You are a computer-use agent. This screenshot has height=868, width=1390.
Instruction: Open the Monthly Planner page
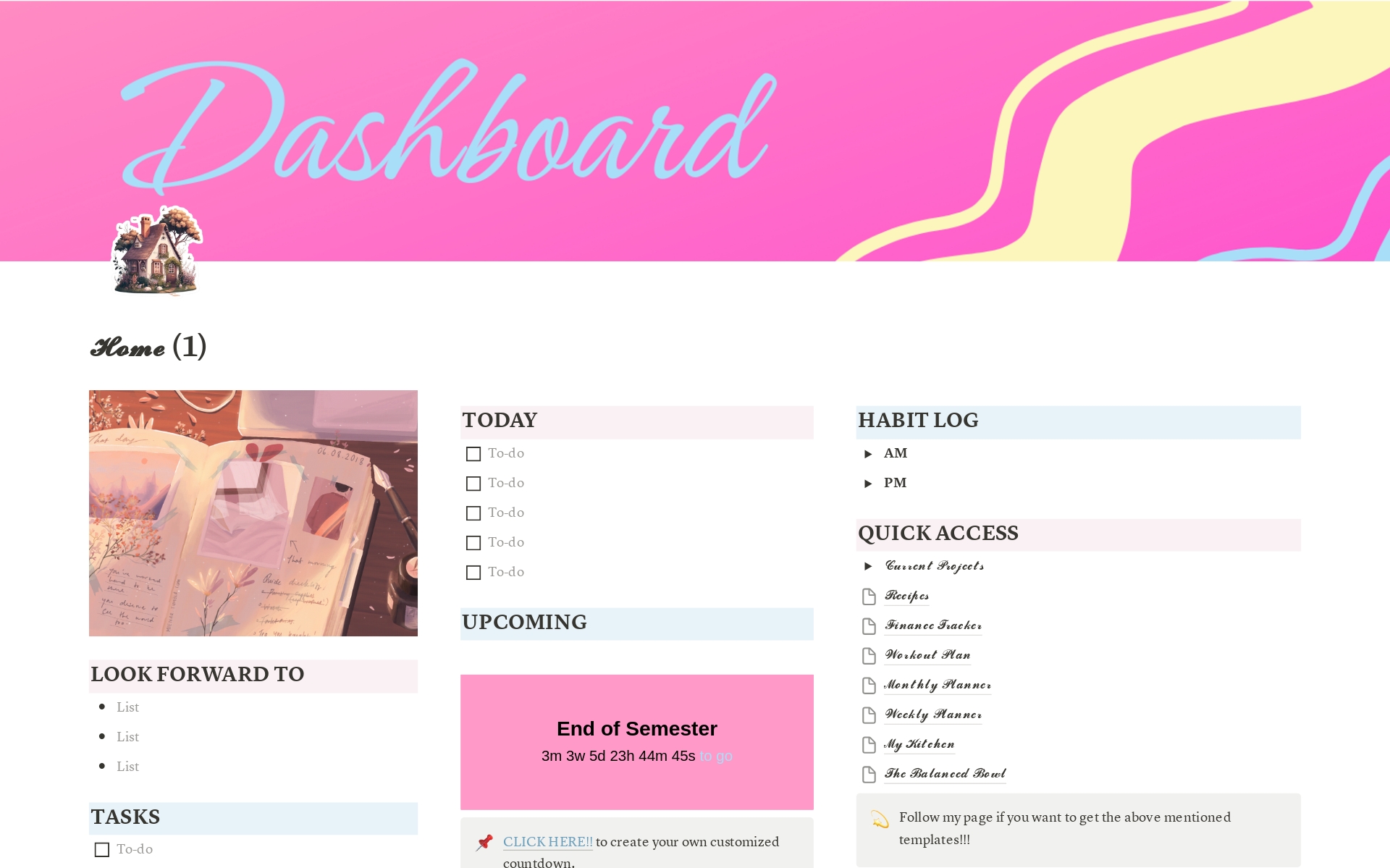coord(932,684)
